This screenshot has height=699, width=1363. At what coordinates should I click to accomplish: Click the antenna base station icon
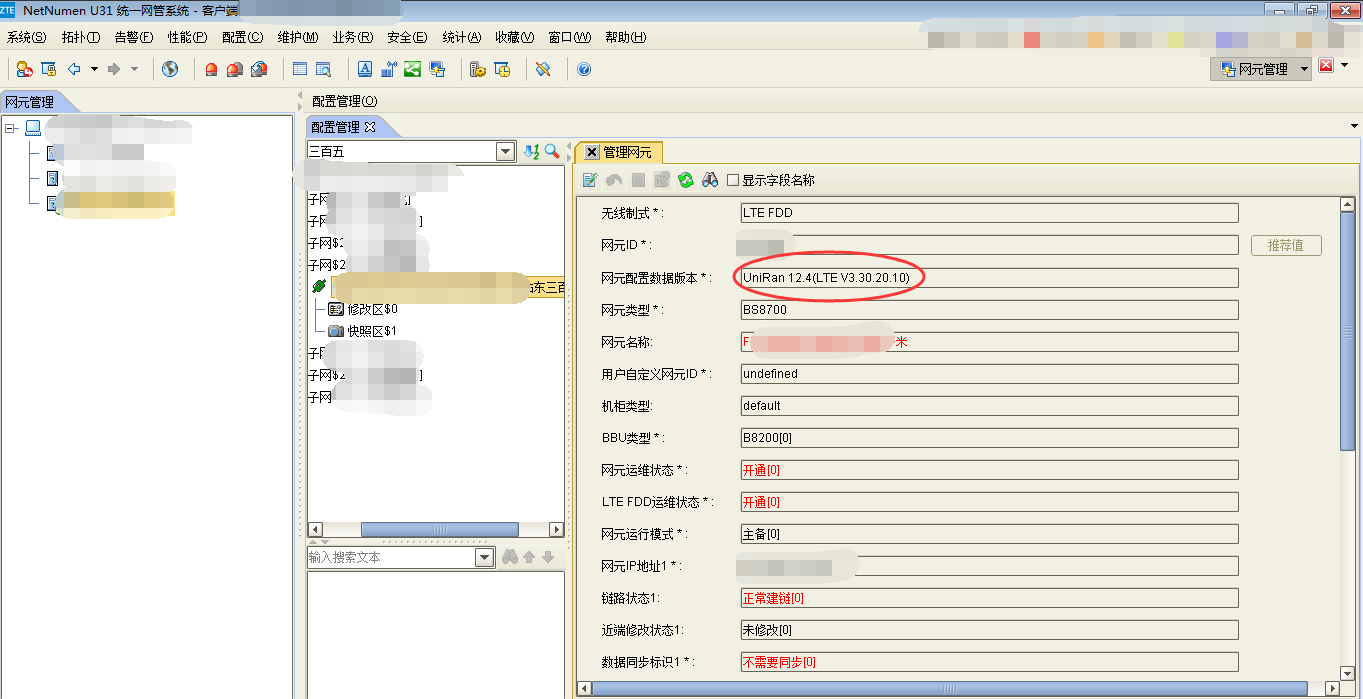(x=388, y=69)
